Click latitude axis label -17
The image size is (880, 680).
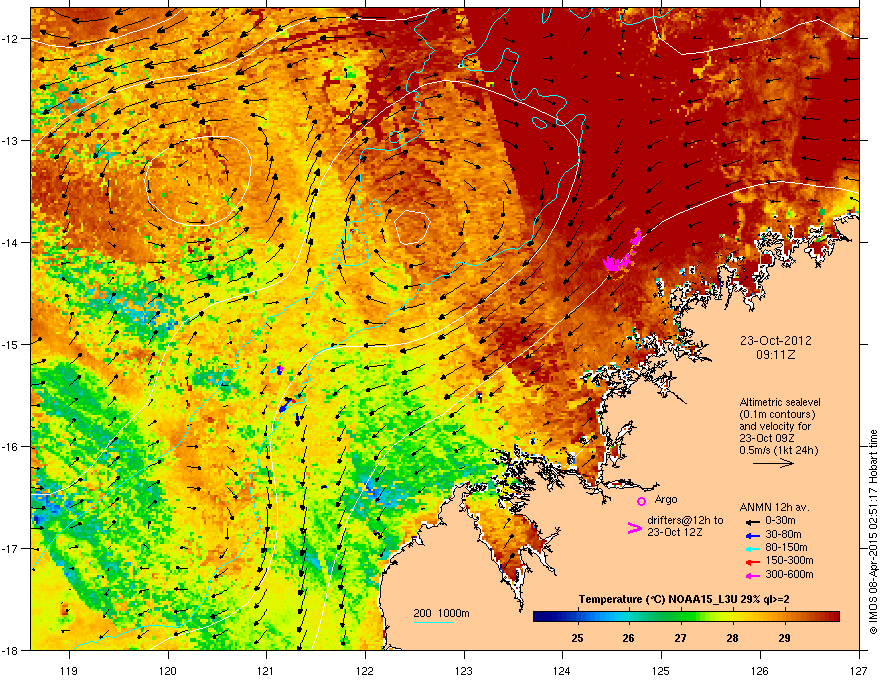click(9, 548)
